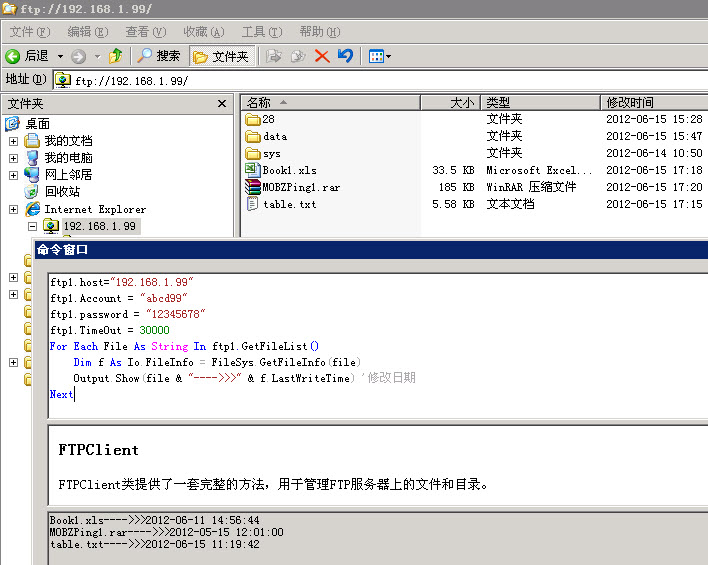The height and width of the screenshot is (565, 708).
Task: Collapse the 192.168.1.99 tree node
Action: [33, 226]
